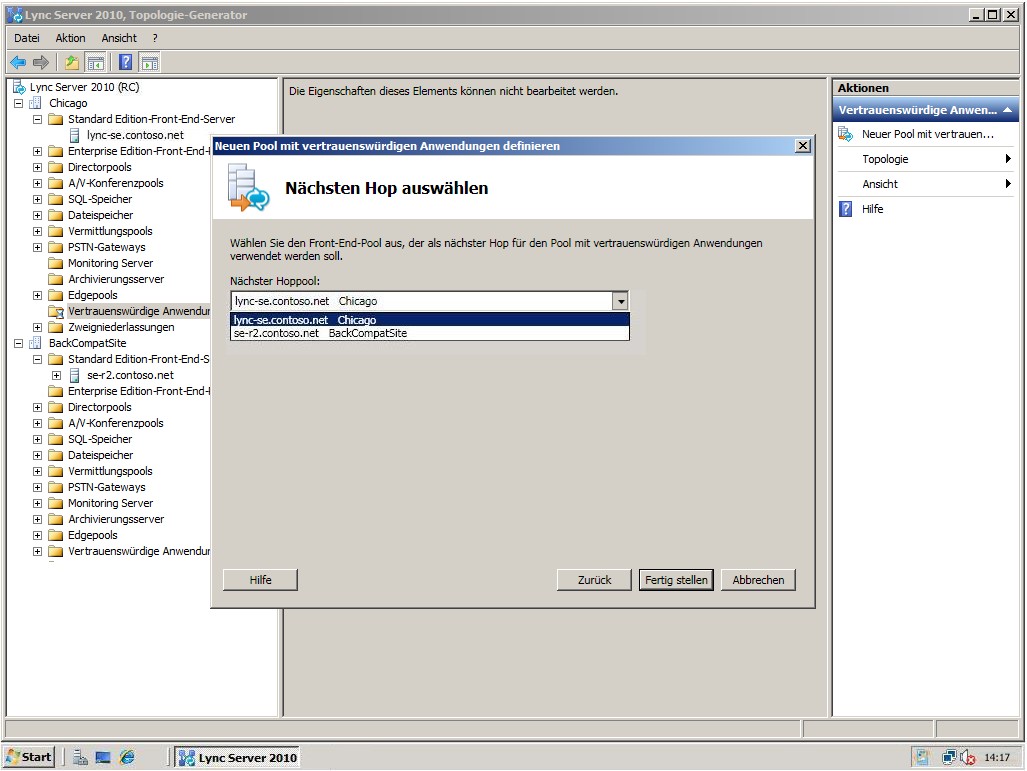Collapse Standard Edition-Front-End-Server under Chicago
1027x771 pixels.
coord(37,119)
